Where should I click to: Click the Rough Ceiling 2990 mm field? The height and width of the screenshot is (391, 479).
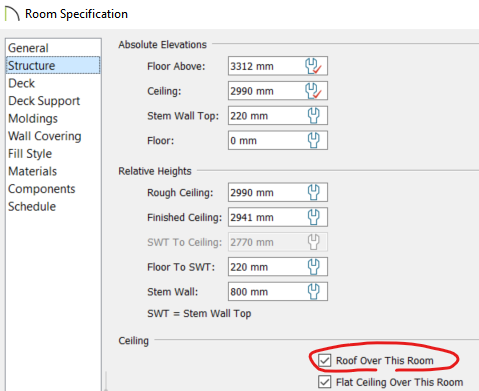[278, 192]
